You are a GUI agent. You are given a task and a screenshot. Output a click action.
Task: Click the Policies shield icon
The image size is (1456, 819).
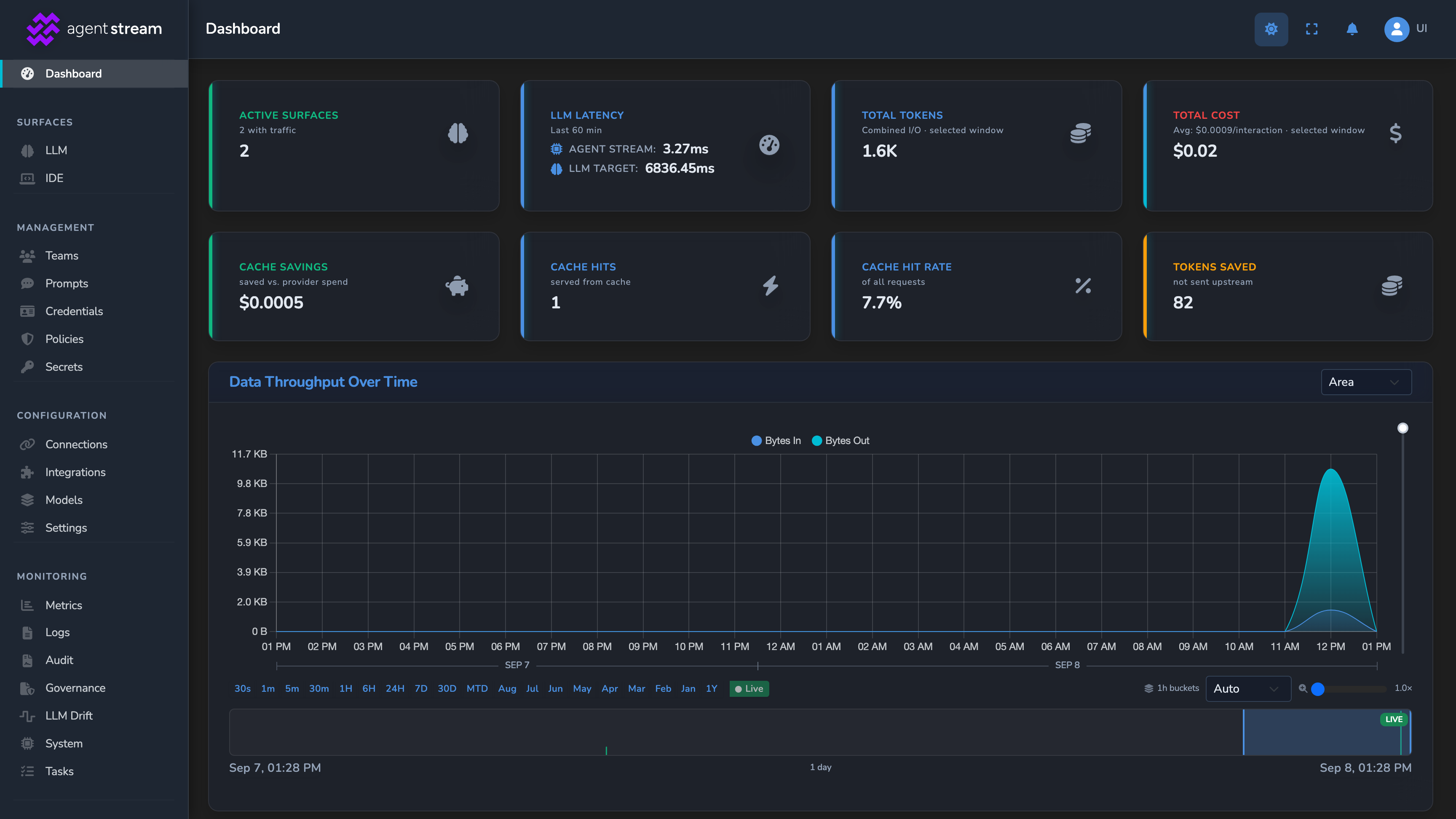[27, 339]
